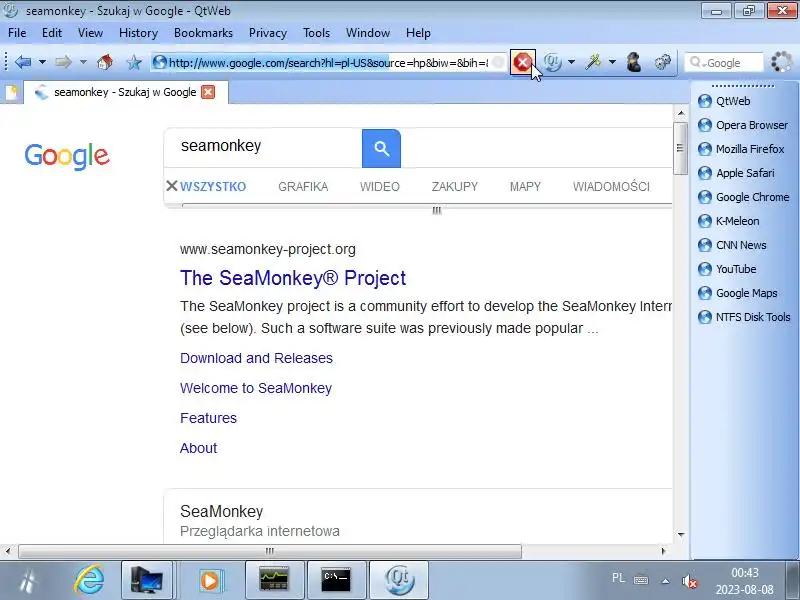Open the History menu
Screen dimensions: 800x600
(138, 33)
